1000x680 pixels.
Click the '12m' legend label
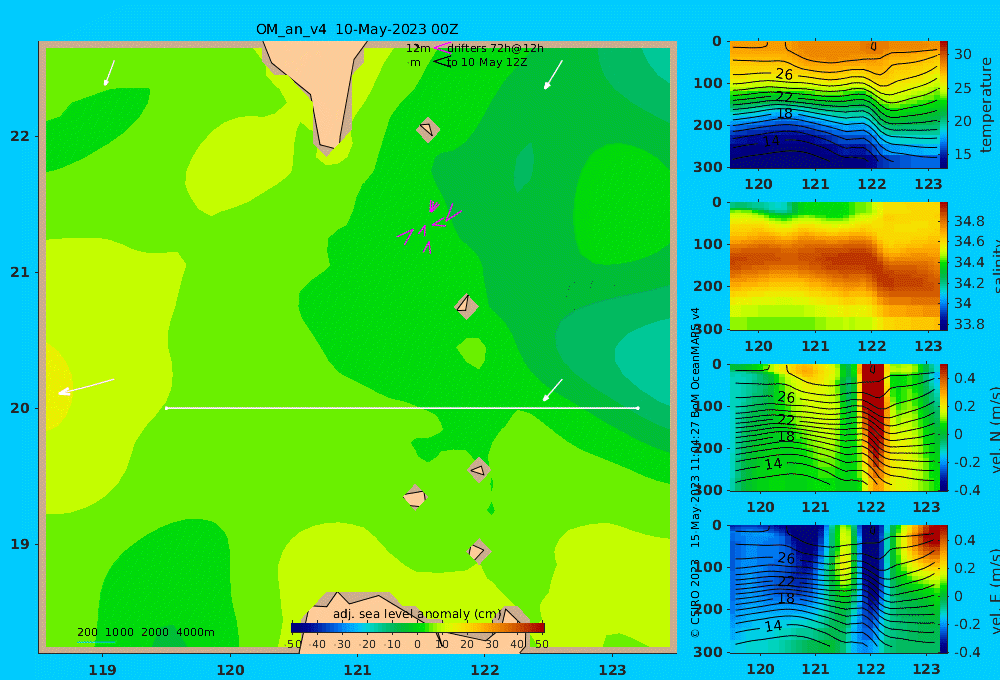click(418, 48)
